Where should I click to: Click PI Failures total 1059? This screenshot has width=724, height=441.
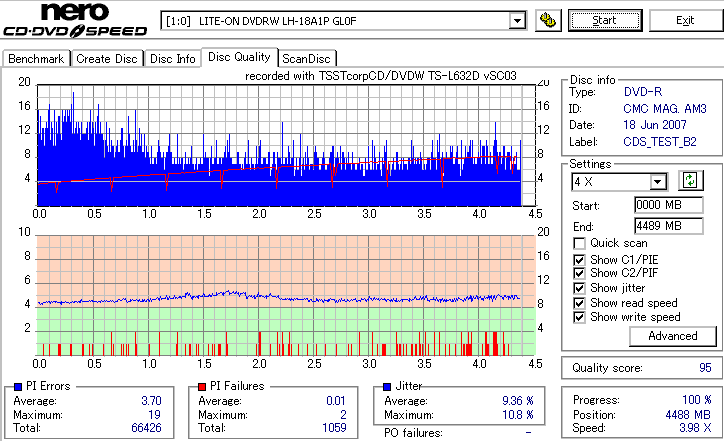[334, 428]
